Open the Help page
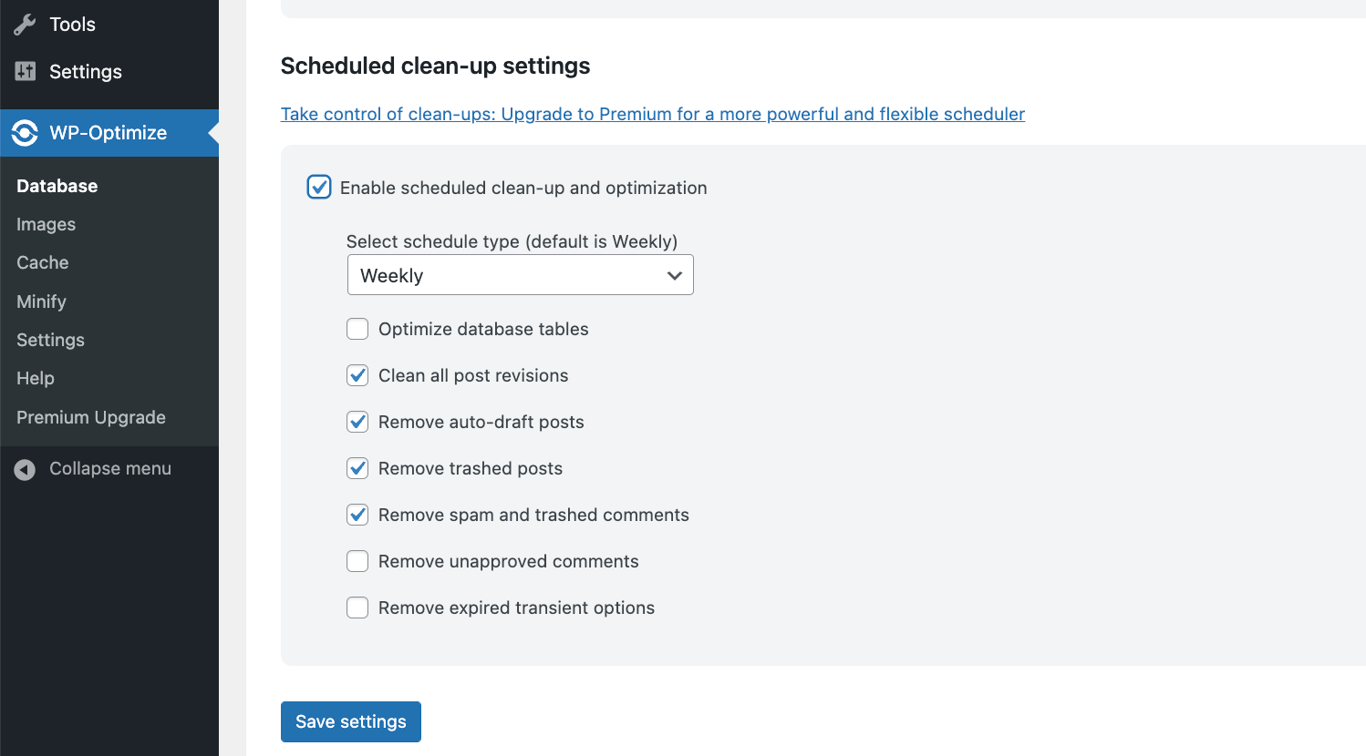 (35, 378)
